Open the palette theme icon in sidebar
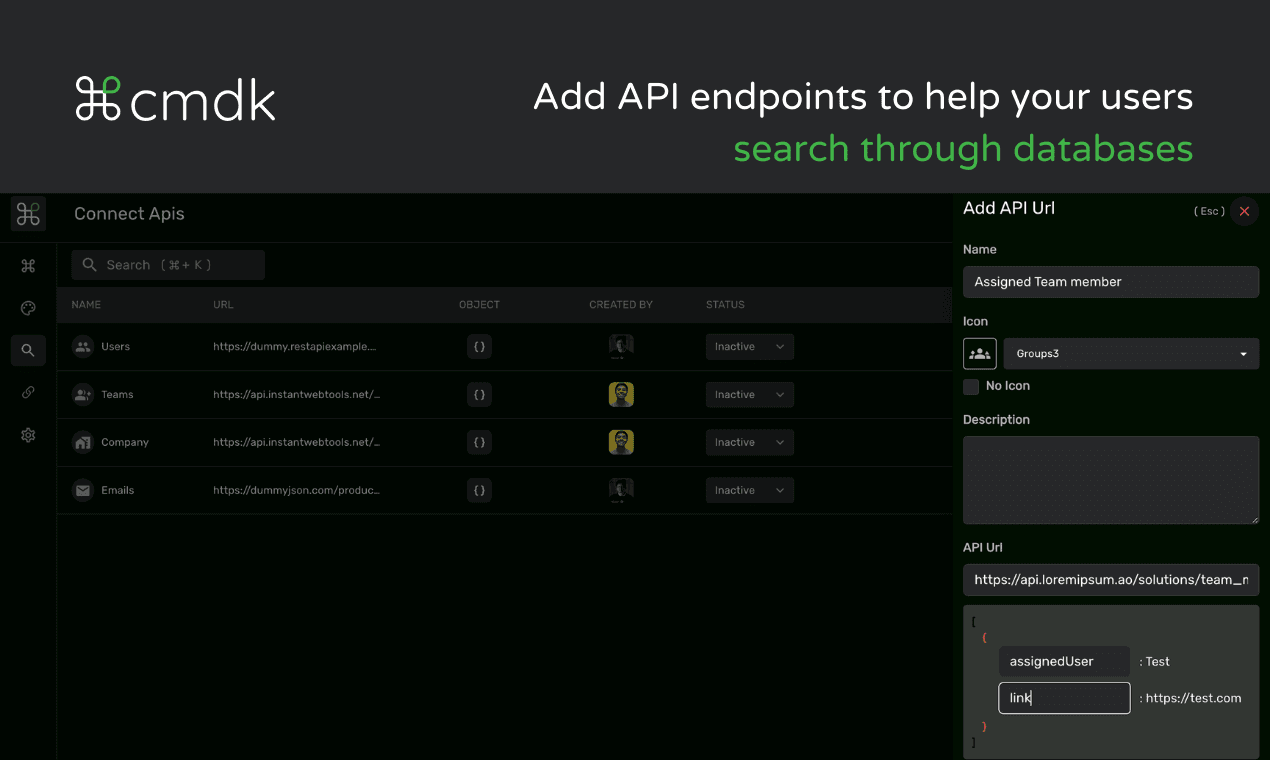This screenshot has width=1270, height=760. click(28, 308)
